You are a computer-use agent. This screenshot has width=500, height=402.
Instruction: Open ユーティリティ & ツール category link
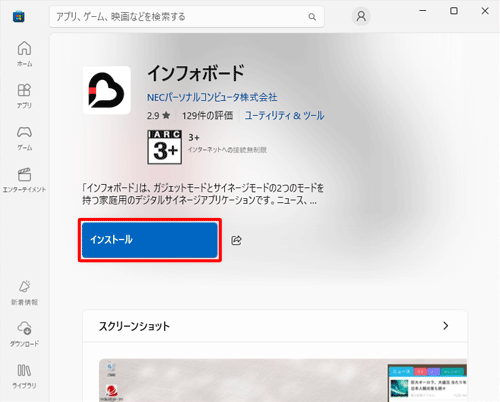(284, 116)
